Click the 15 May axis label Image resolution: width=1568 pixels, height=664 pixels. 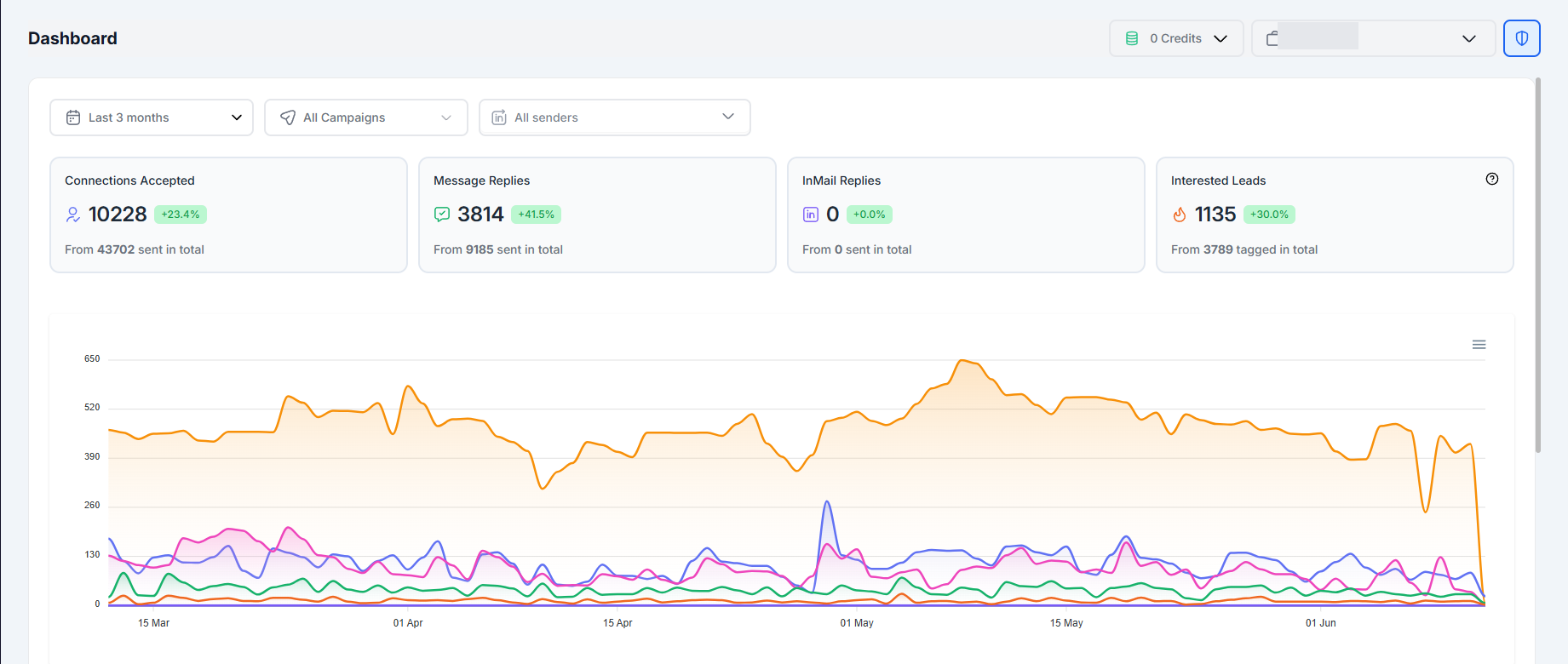click(x=1066, y=623)
